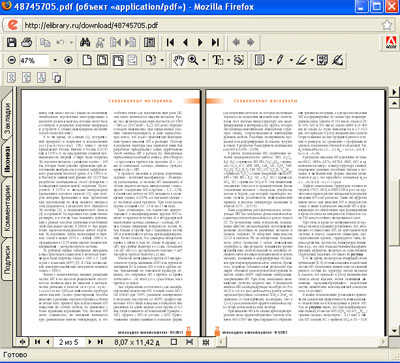Bookmark page with Firefox star icon
Viewport: 400px width, 363px height.
387,25
